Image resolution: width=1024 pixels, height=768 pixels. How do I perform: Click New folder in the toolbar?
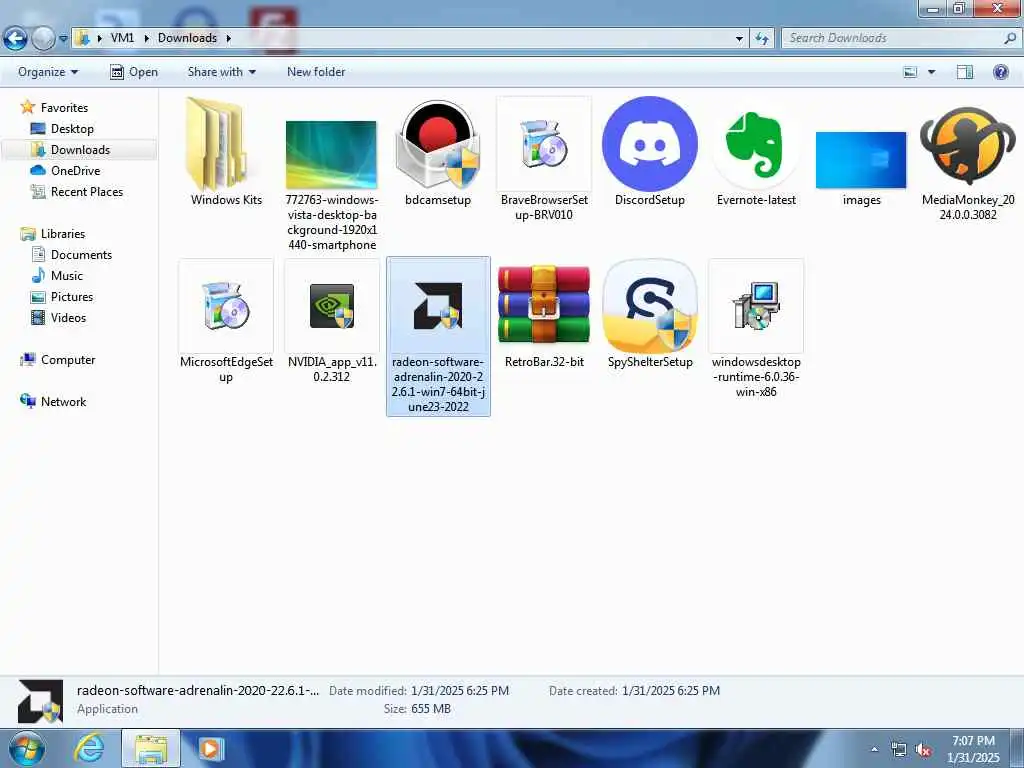click(x=316, y=72)
